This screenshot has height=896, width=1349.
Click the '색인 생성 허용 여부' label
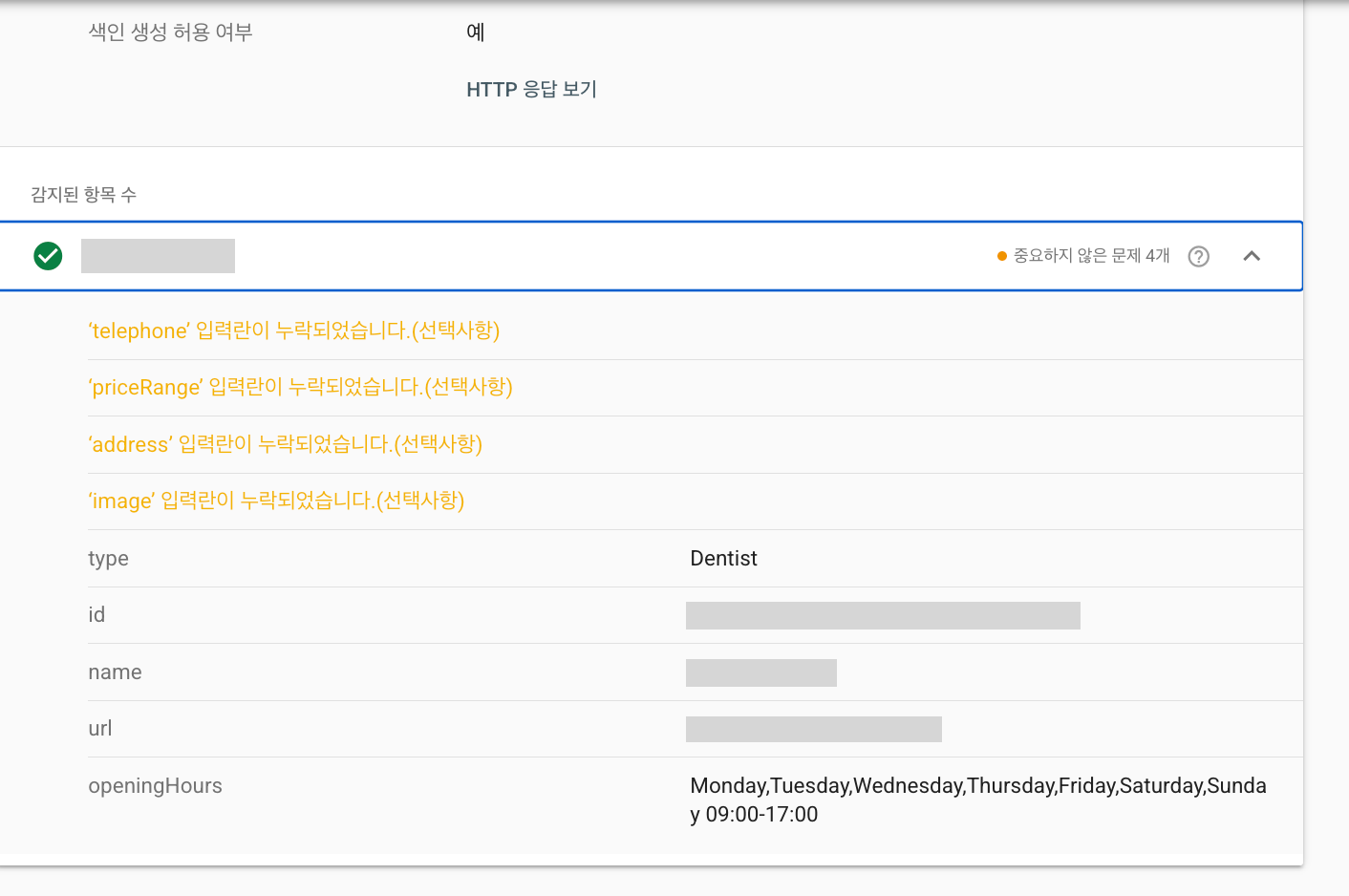[x=170, y=32]
